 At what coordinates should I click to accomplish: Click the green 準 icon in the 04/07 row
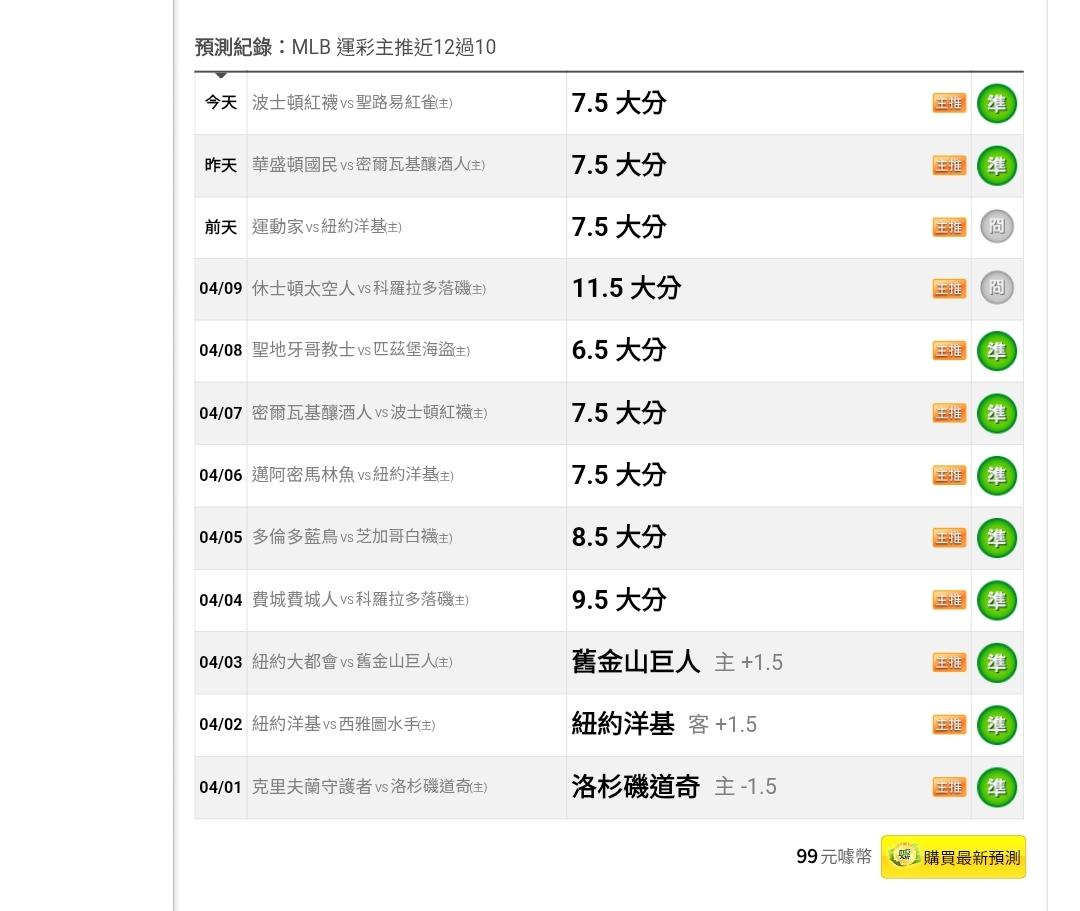997,413
